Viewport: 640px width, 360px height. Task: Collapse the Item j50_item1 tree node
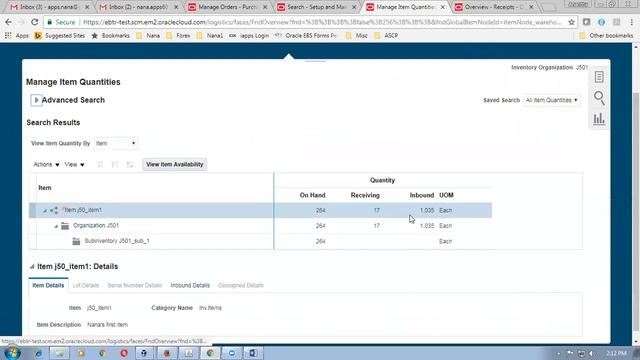click(45, 211)
